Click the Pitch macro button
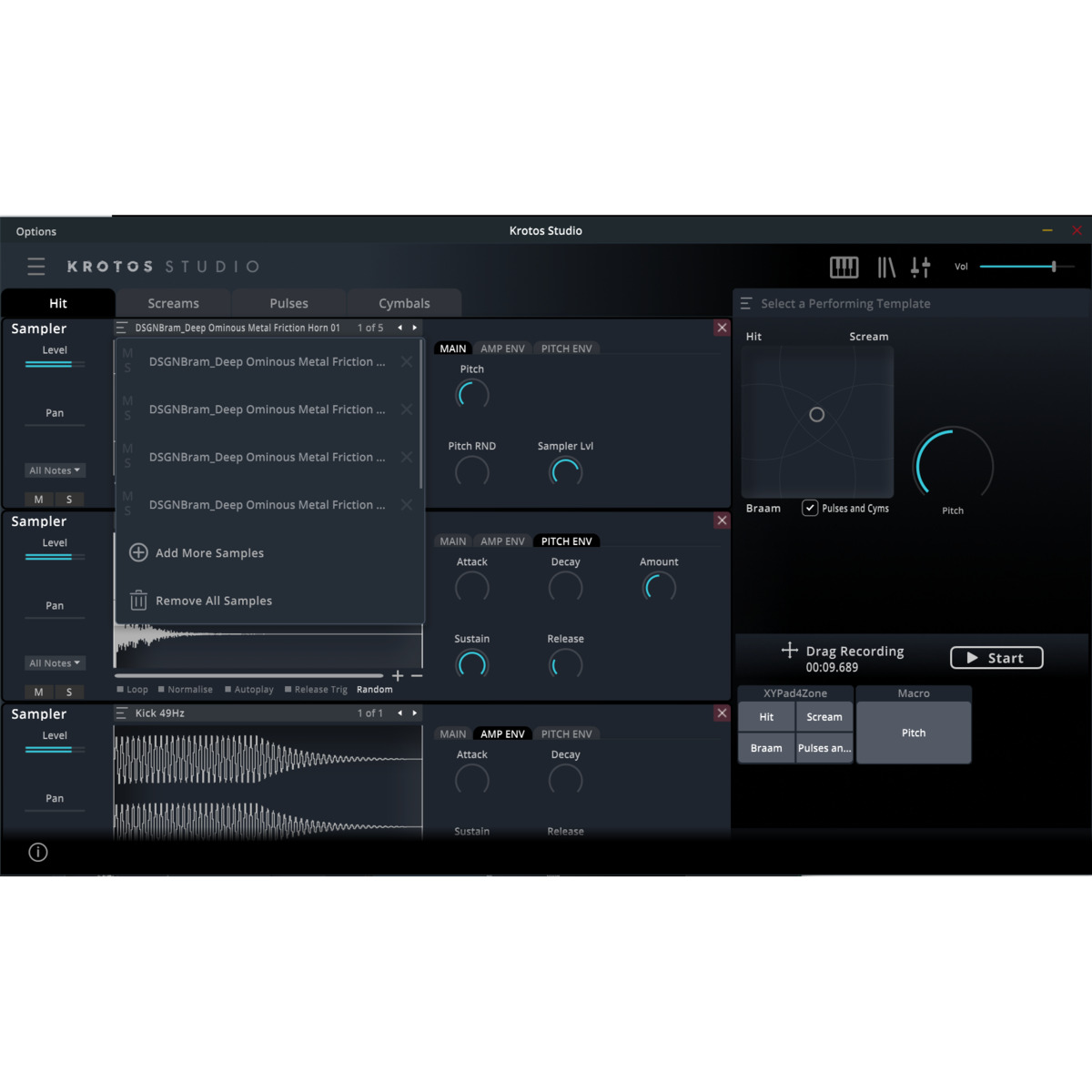 pyautogui.click(x=914, y=733)
